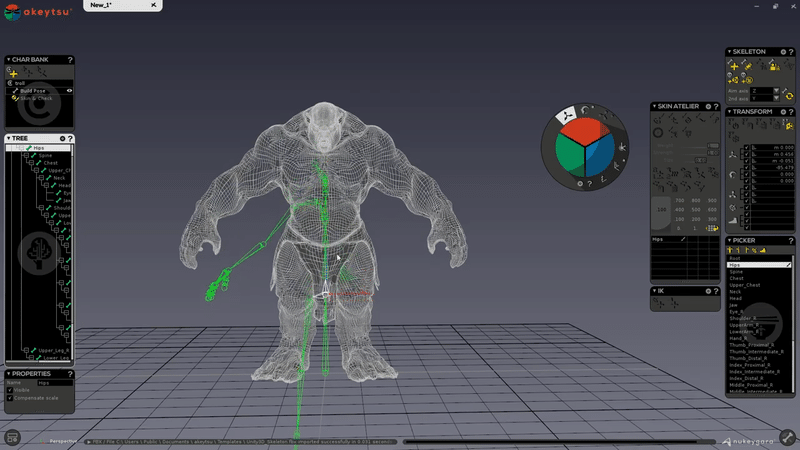Image resolution: width=800 pixels, height=450 pixels.
Task: Click the yellow plus add-character icon in Char Bank
Action: [12, 73]
